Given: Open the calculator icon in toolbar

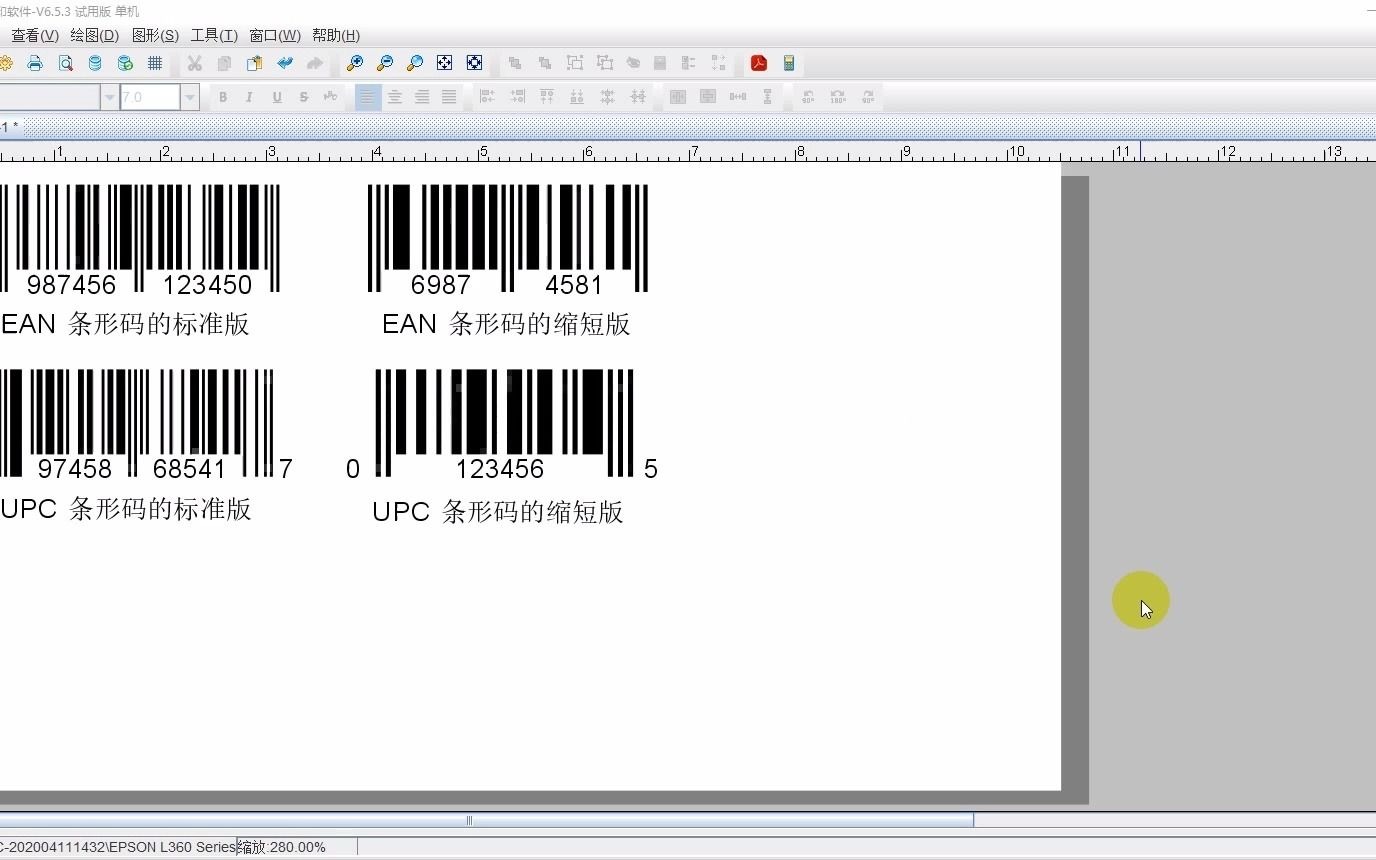Looking at the screenshot, I should coord(789,63).
